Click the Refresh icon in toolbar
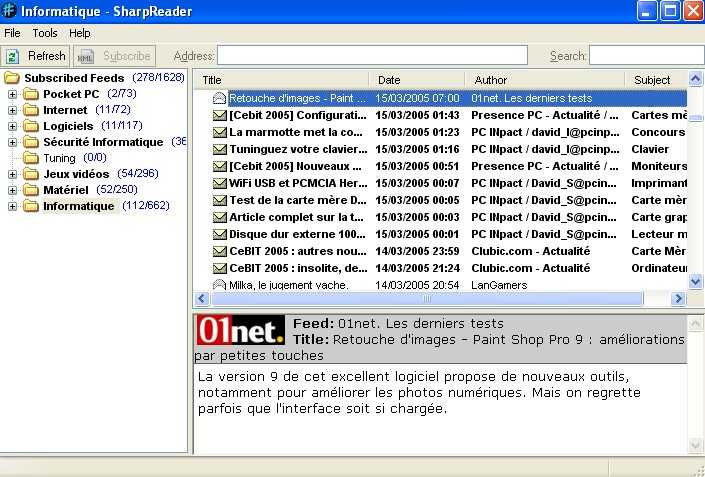Viewport: 705px width, 477px height. pos(12,56)
